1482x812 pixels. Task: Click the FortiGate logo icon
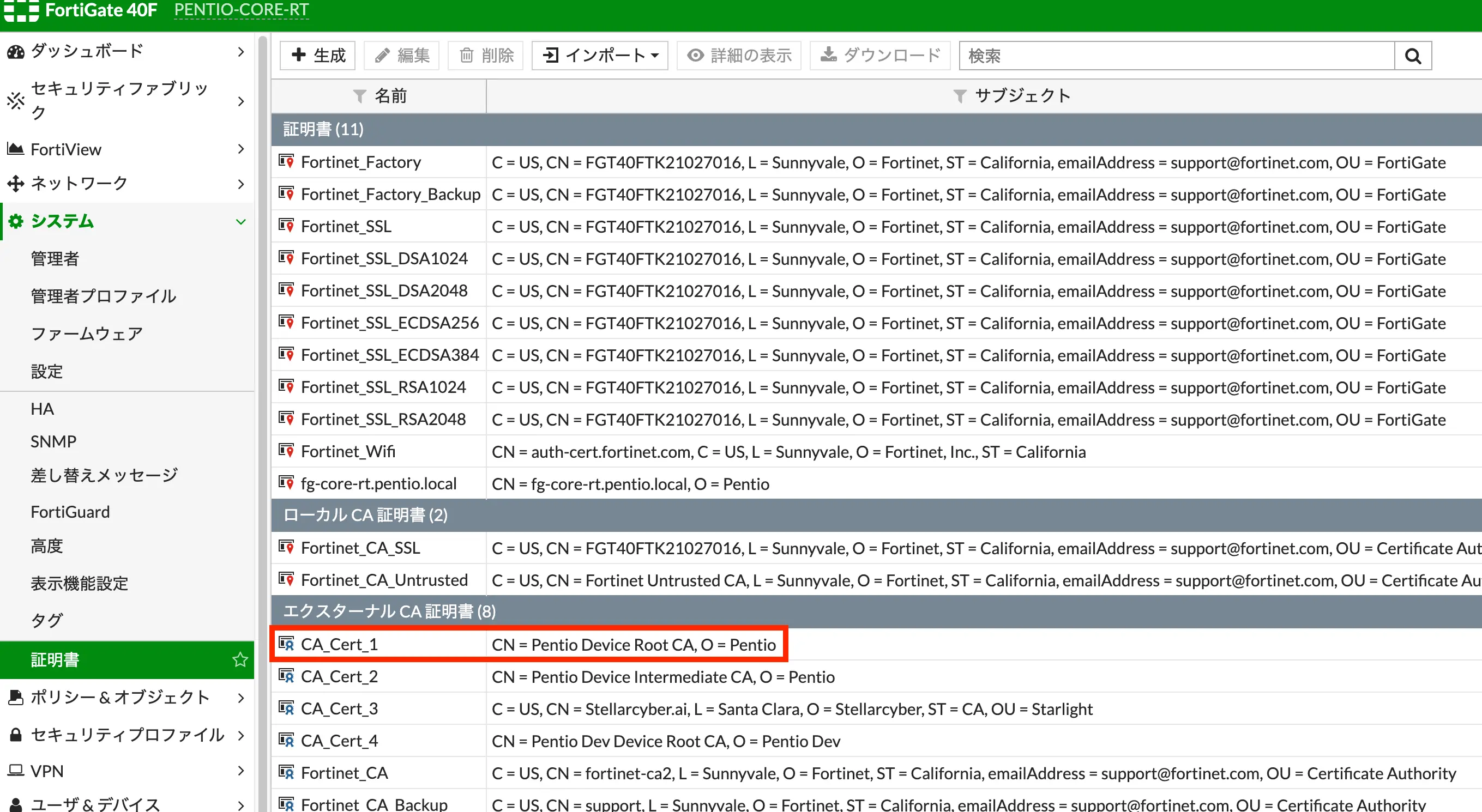point(21,10)
